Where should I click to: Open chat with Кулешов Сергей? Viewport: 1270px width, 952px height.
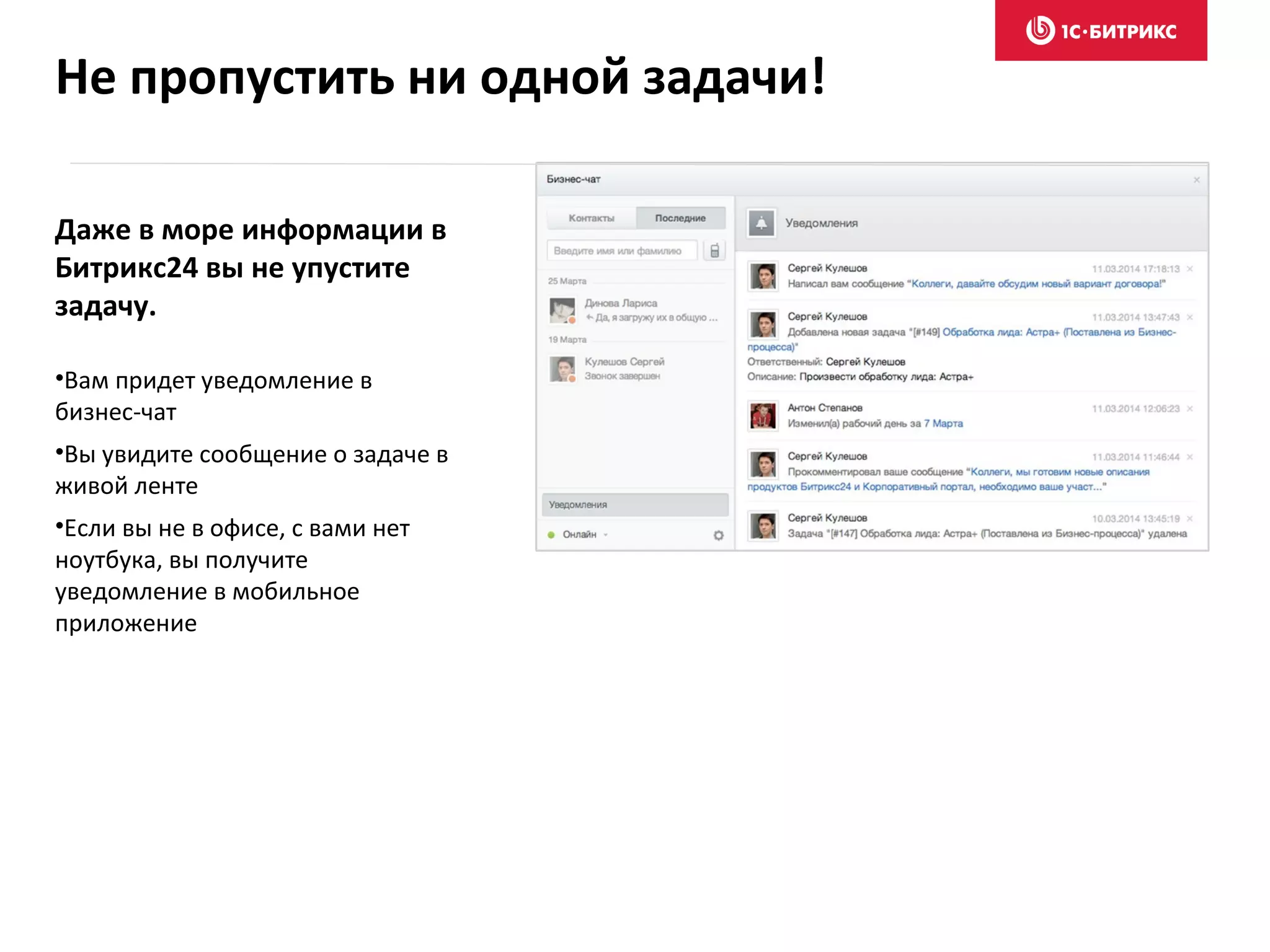(636, 369)
